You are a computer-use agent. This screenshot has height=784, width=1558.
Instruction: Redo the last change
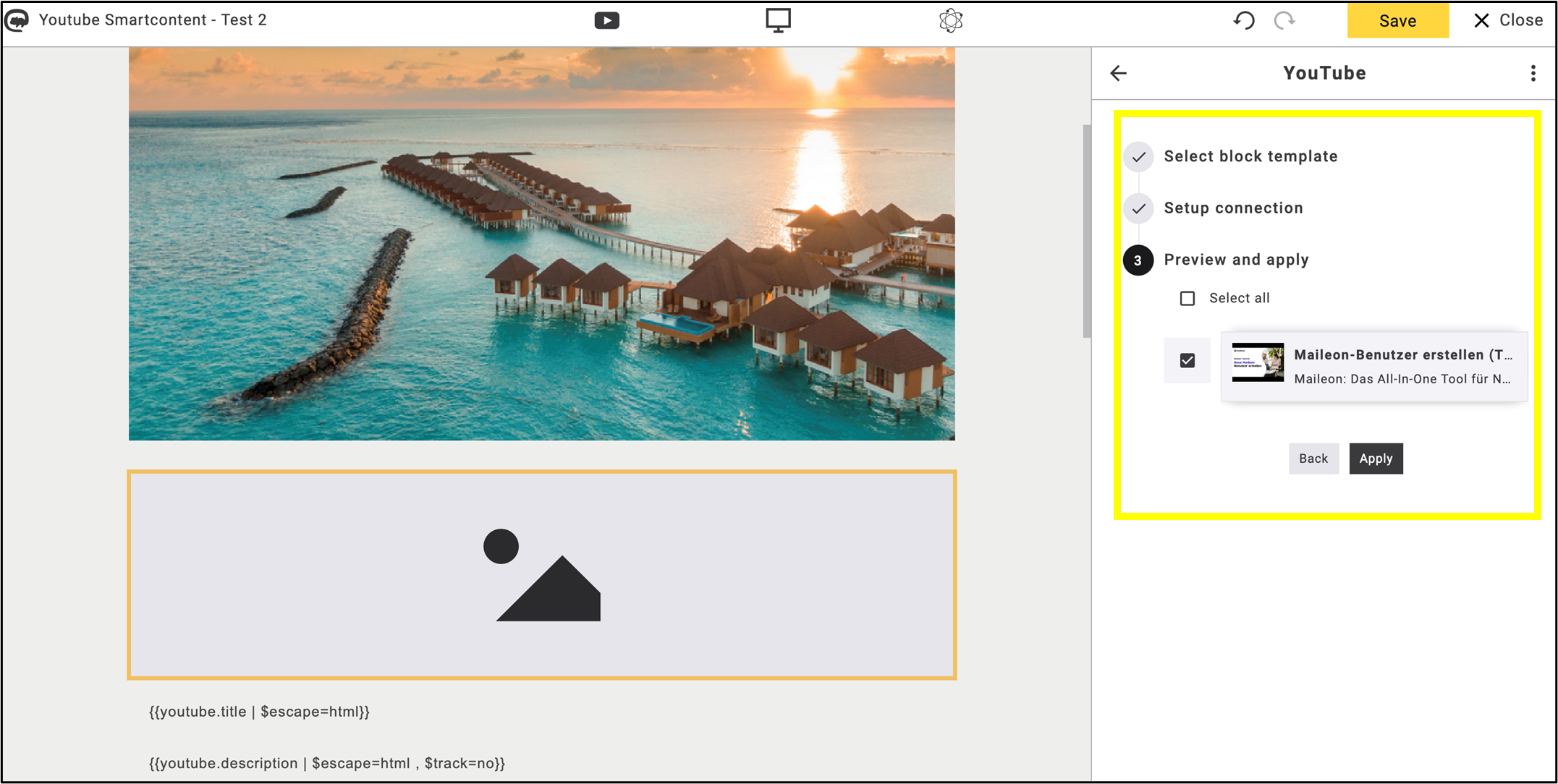[1284, 20]
